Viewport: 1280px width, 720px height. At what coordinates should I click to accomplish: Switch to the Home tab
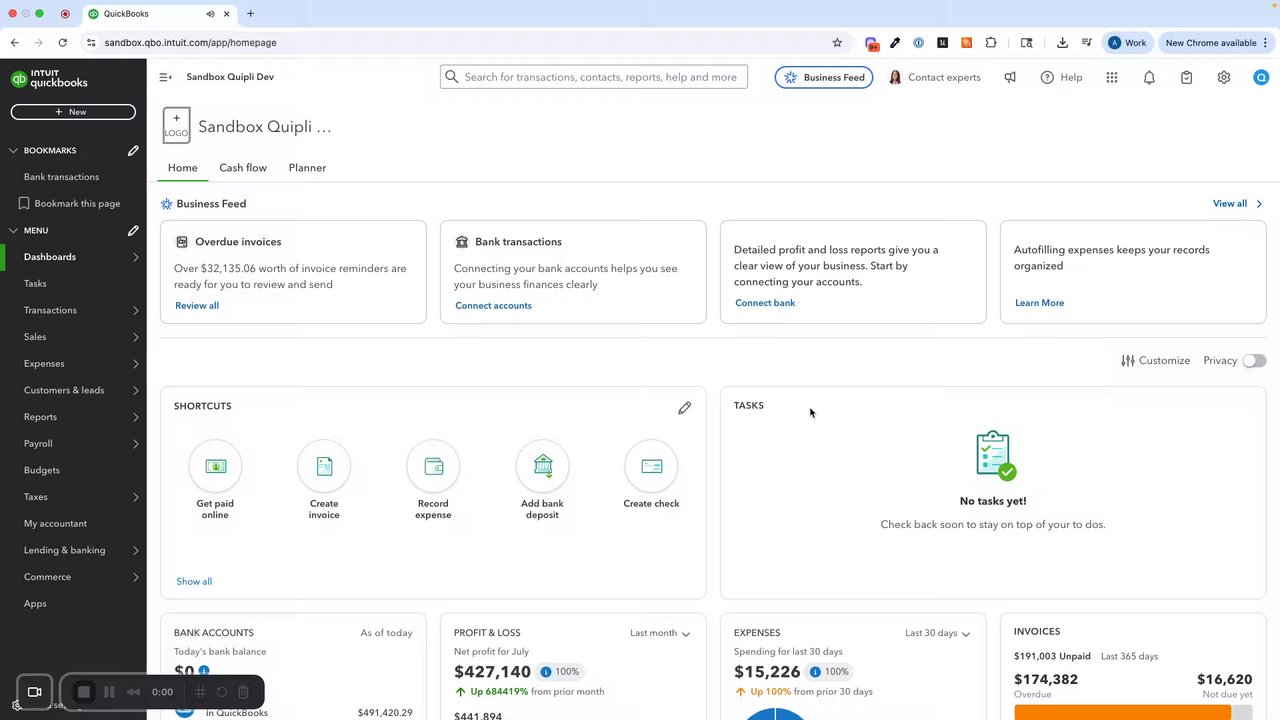pyautogui.click(x=183, y=168)
